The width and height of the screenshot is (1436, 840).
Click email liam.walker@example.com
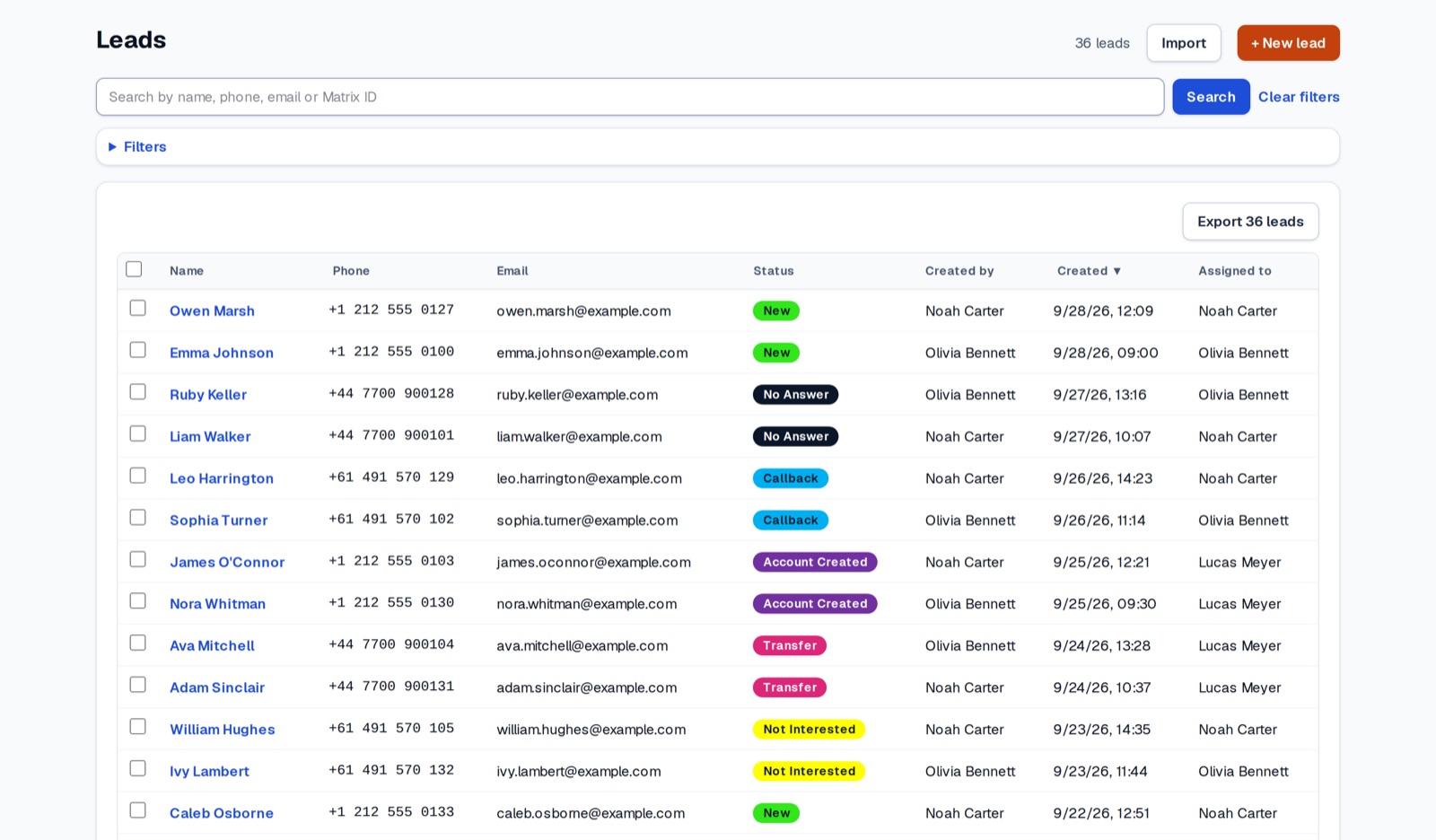(x=579, y=437)
